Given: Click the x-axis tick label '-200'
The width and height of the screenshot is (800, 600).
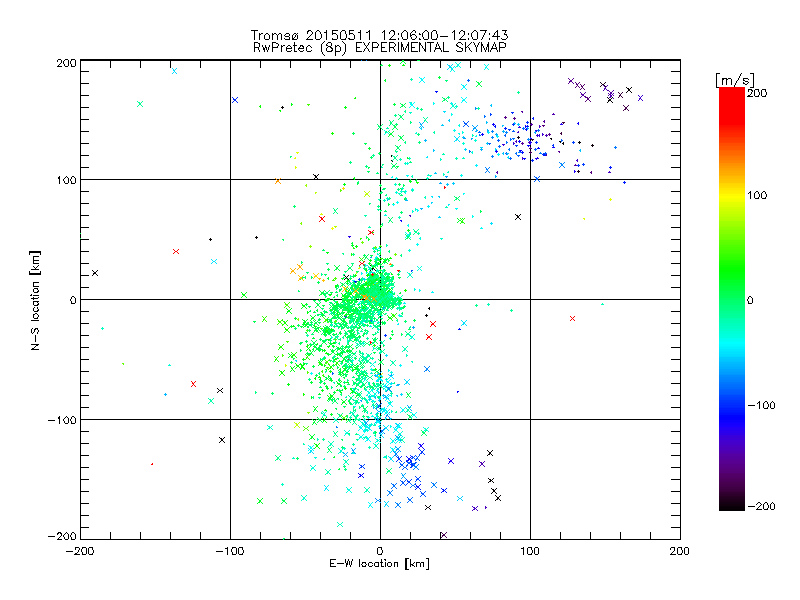Looking at the screenshot, I should coord(80,551).
